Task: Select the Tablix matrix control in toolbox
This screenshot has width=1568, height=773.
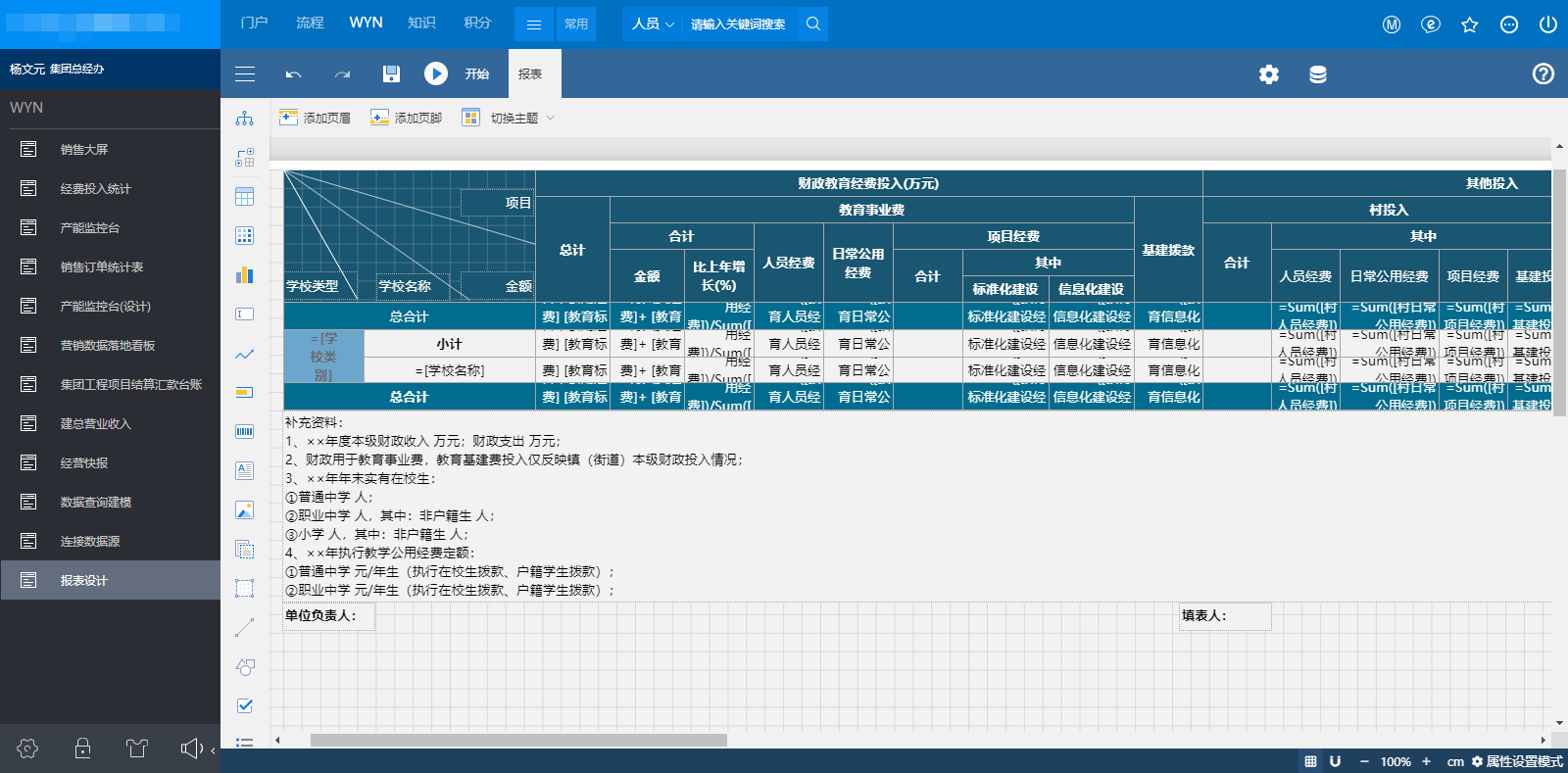Action: tap(245, 236)
